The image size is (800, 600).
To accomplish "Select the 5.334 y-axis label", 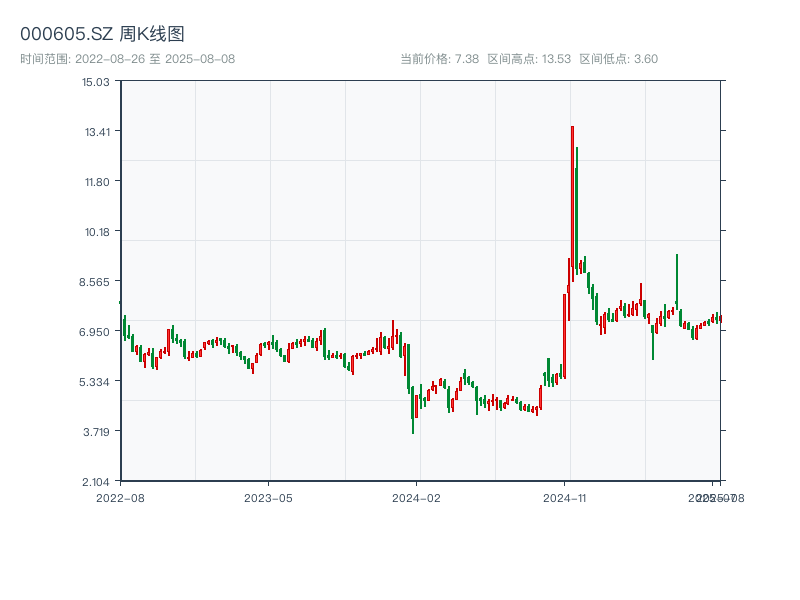I will point(96,381).
